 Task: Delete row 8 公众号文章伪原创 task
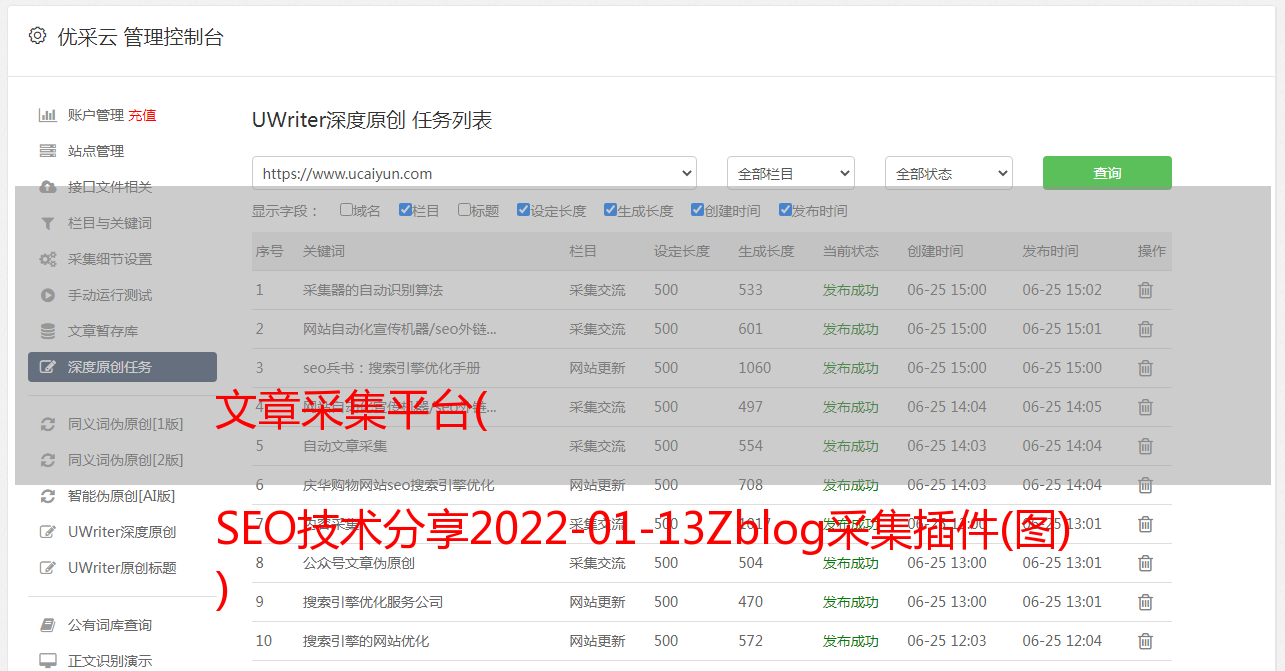click(1145, 563)
